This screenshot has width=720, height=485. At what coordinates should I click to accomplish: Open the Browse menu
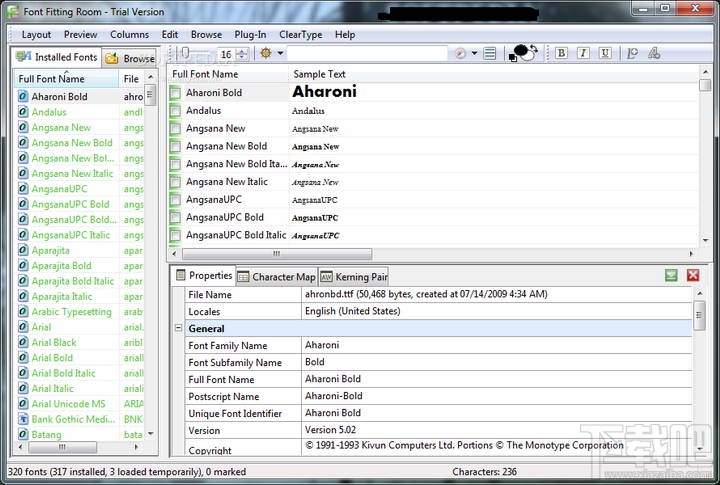tap(206, 34)
